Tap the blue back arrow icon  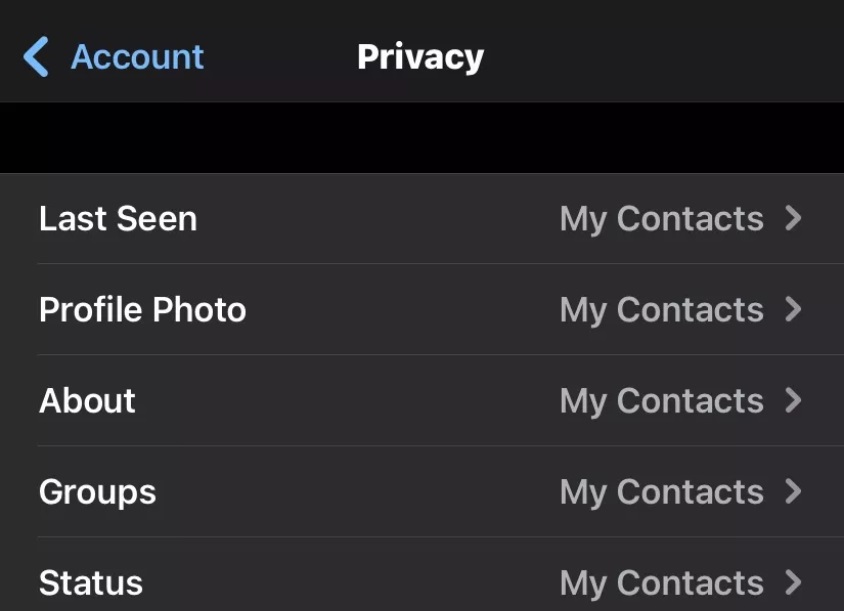tap(36, 57)
